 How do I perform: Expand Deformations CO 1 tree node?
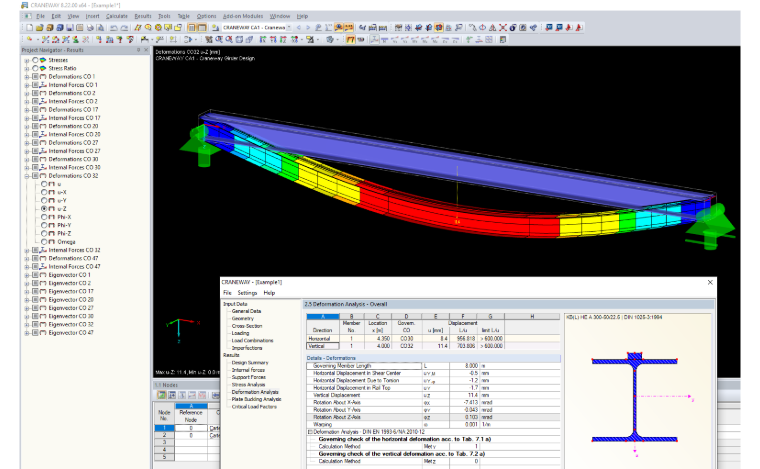[27, 77]
